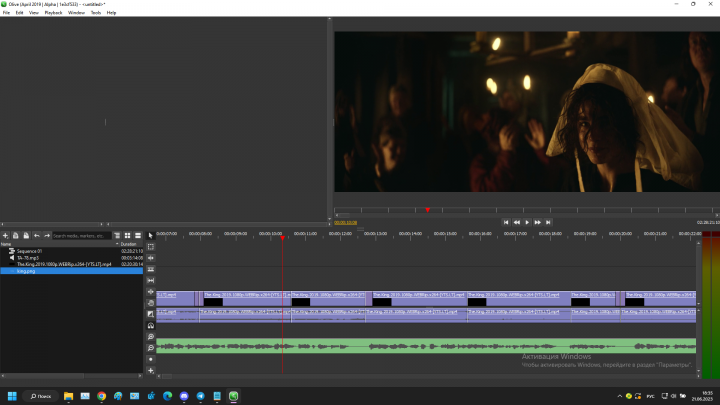The height and width of the screenshot is (405, 720).
Task: Select the Slide tool
Action: [x=151, y=292]
